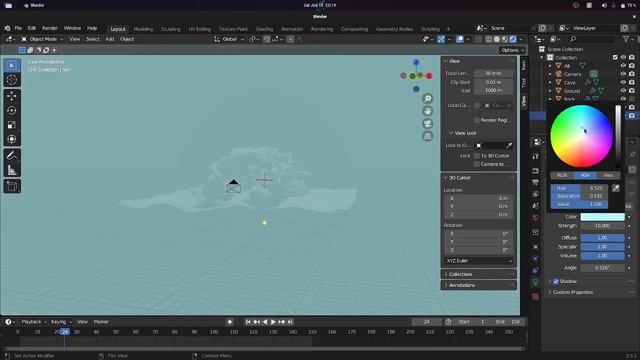
Task: Enable Lock Camera to View checkbox
Action: coord(477,164)
